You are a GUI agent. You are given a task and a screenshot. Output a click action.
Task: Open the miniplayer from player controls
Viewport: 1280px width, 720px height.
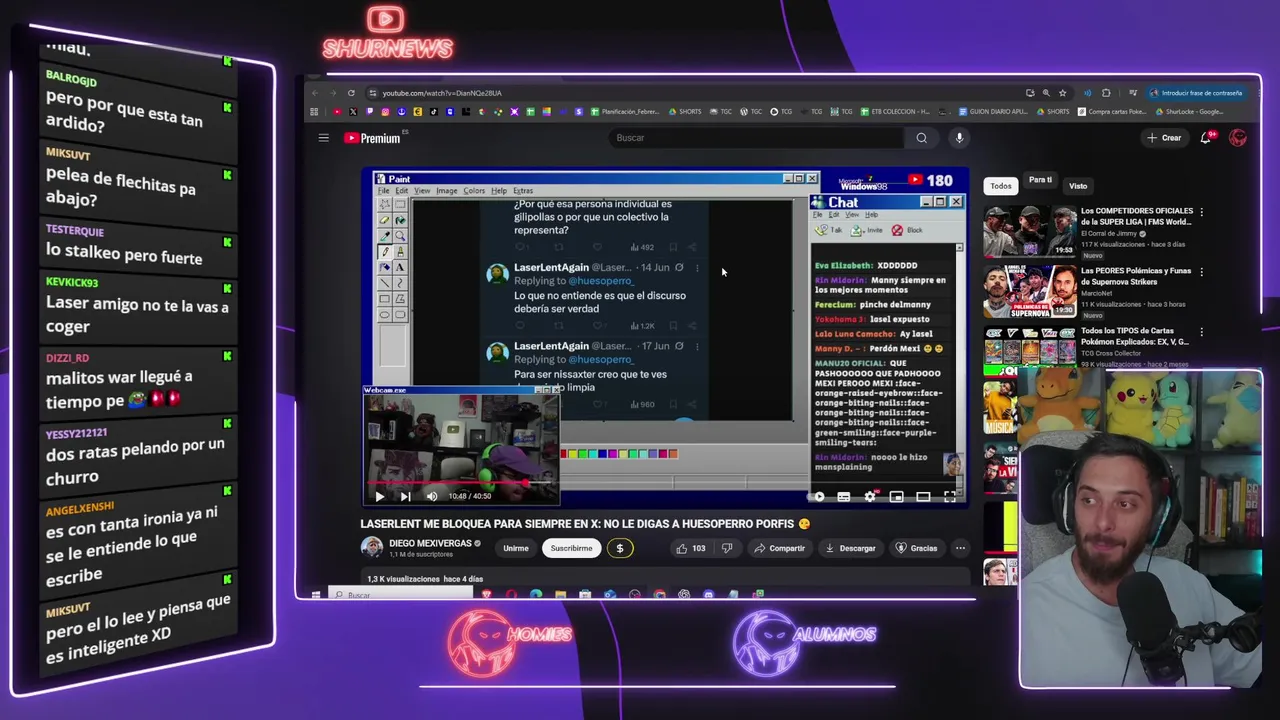(x=897, y=497)
